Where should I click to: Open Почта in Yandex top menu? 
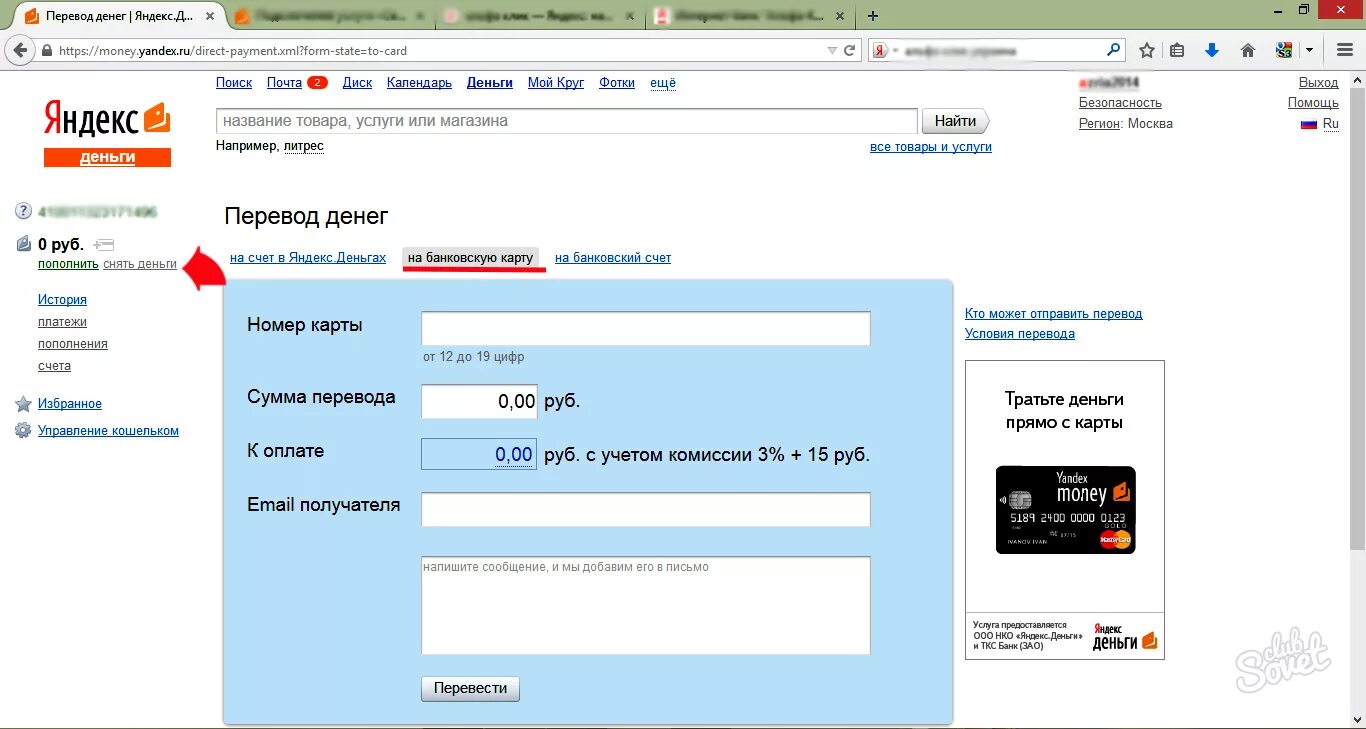click(284, 83)
